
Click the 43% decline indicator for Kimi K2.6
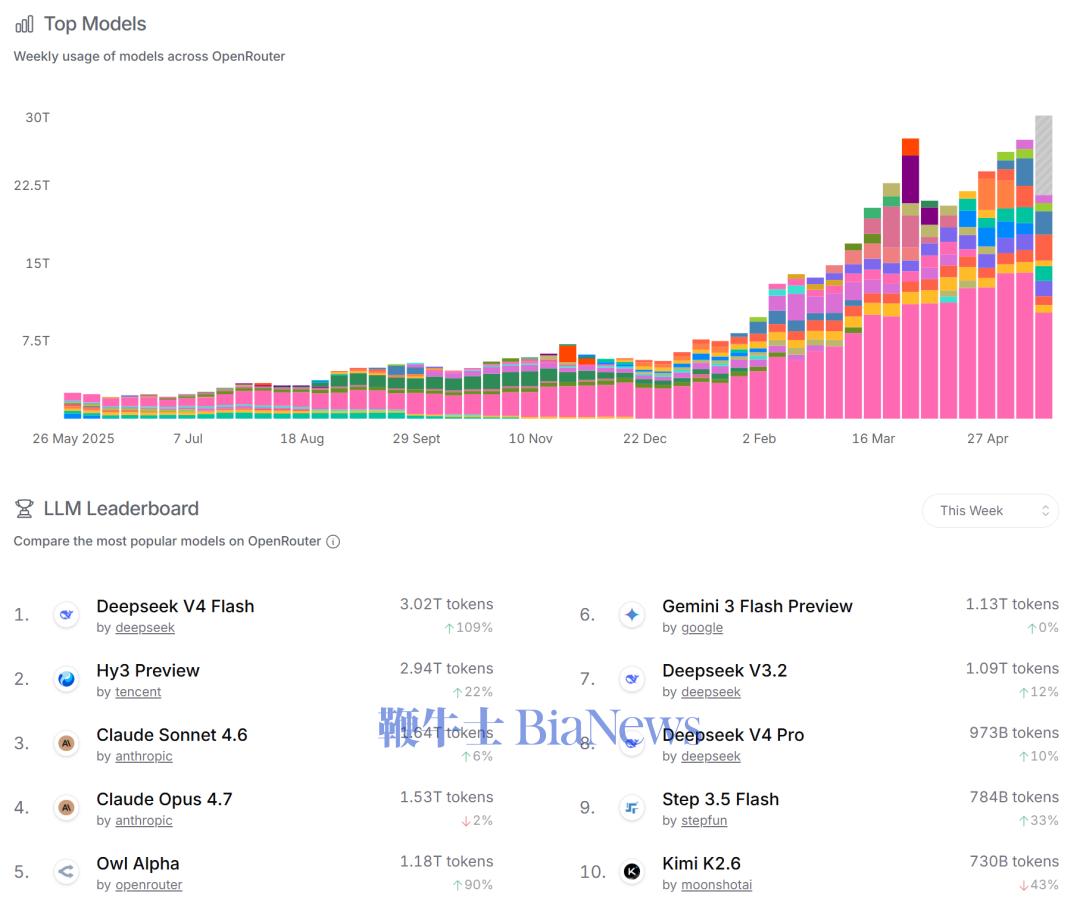[x=1039, y=885]
